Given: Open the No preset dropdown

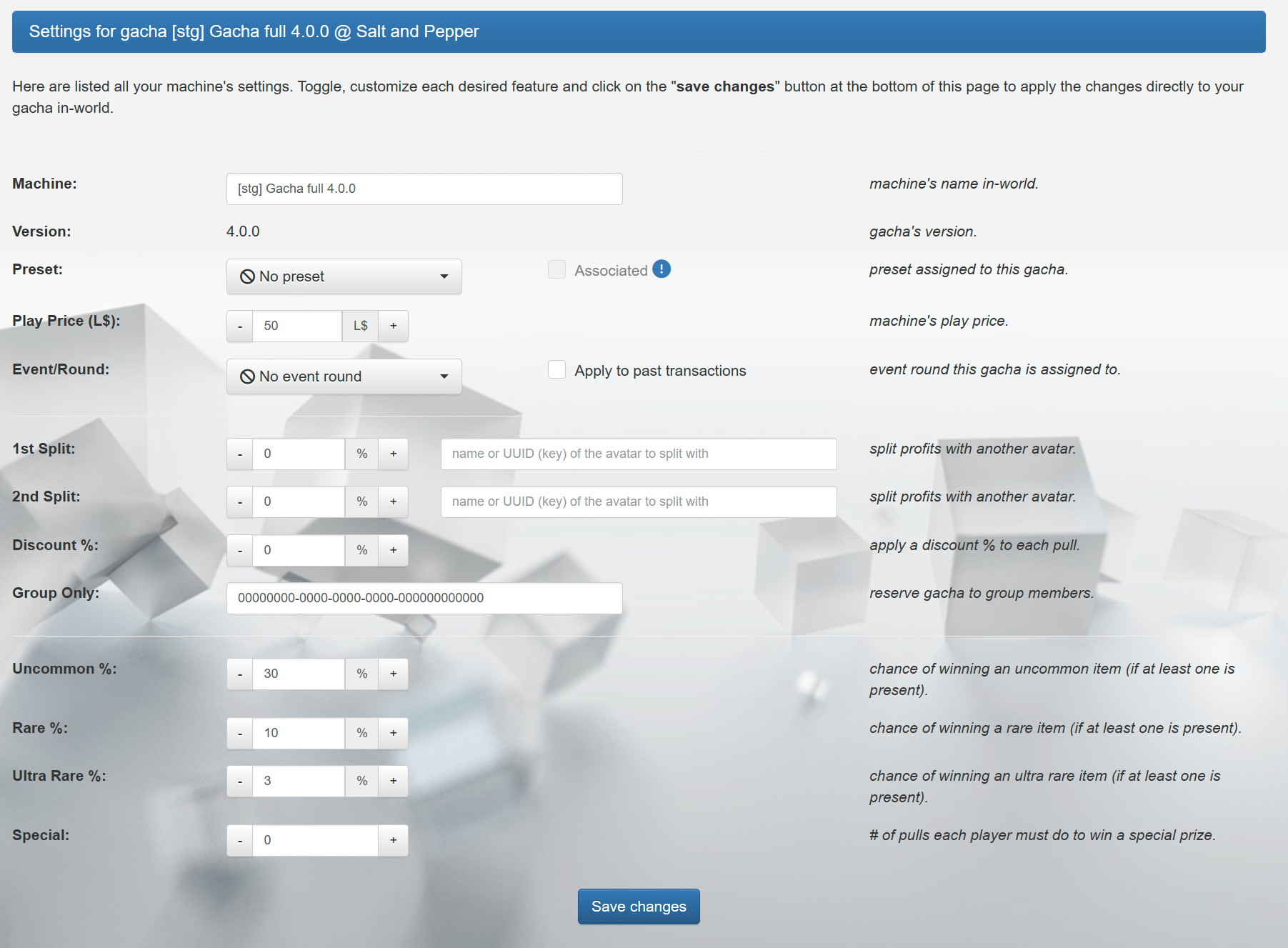Looking at the screenshot, I should (344, 276).
